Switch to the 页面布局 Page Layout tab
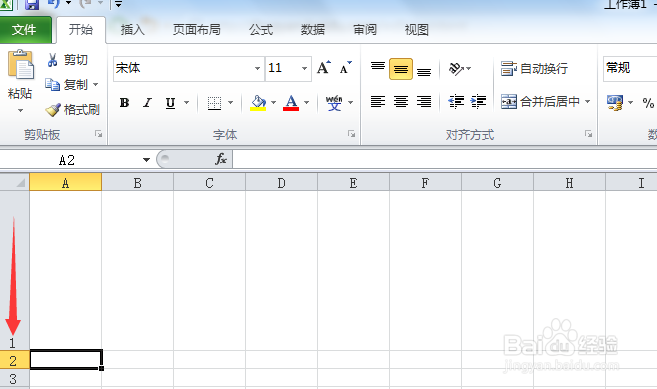657x389 pixels. (x=197, y=30)
